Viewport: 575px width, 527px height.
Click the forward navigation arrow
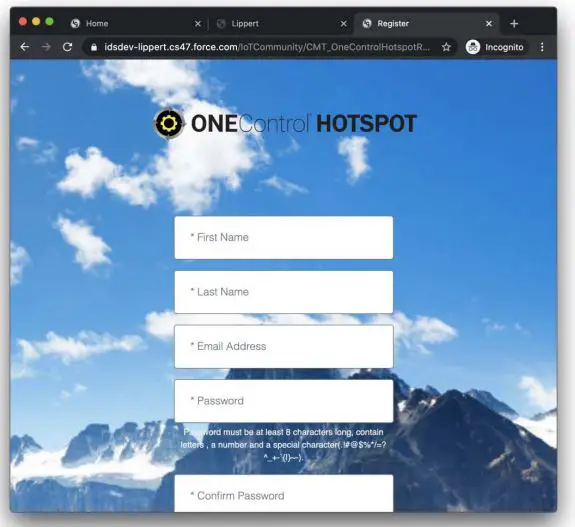[46, 47]
